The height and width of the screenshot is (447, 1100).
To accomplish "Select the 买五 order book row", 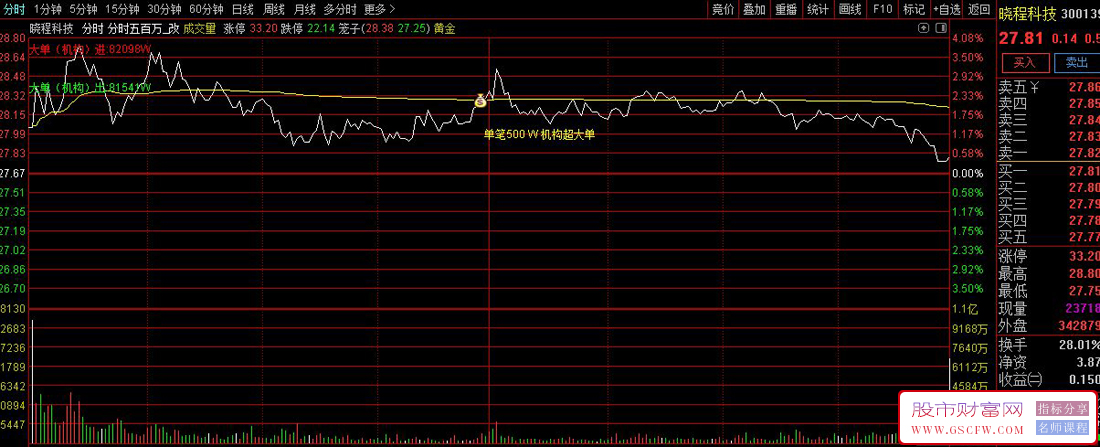I will pos(1049,237).
